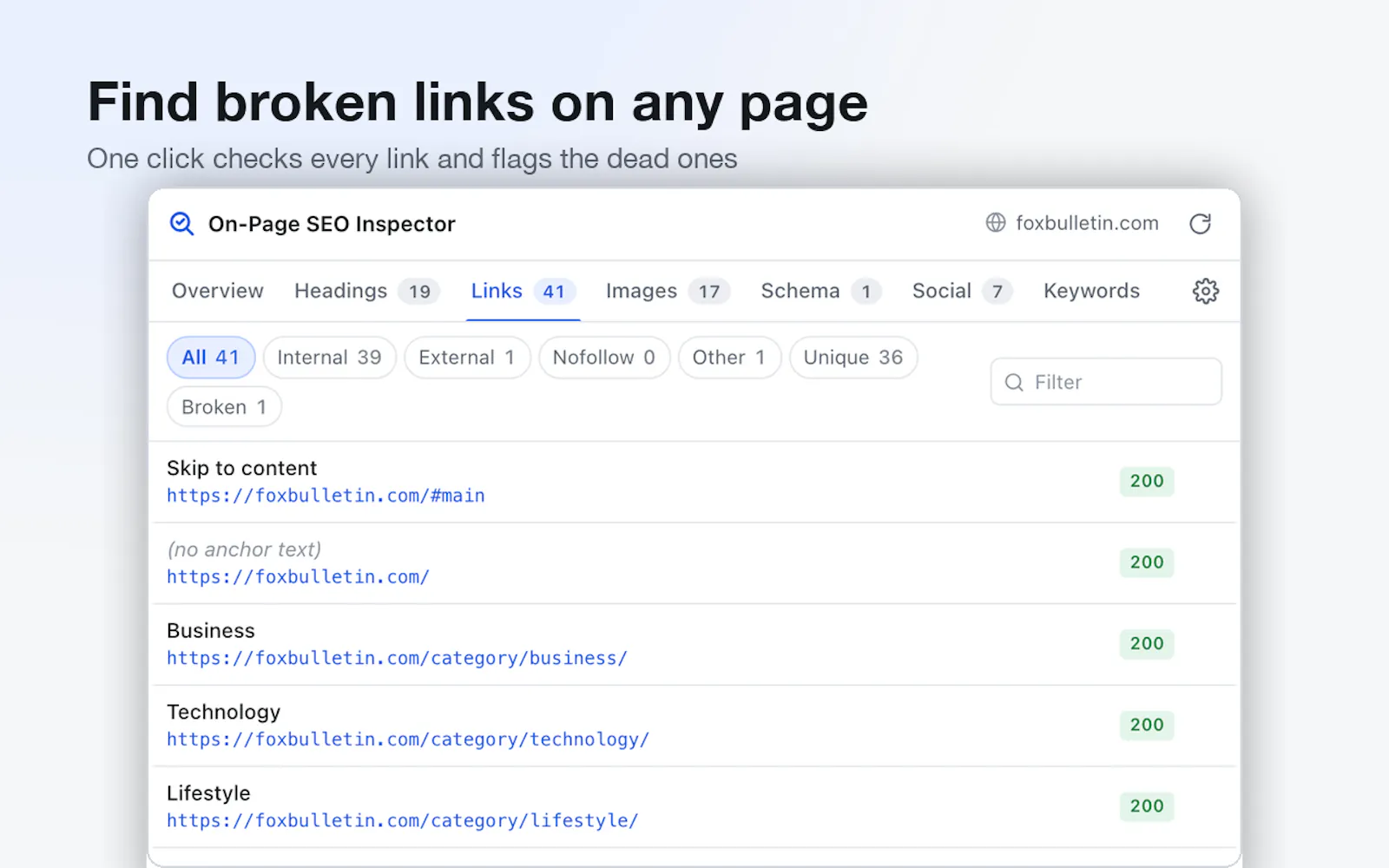Screen dimensions: 1389x868
Task: Switch to the Images tab
Action: pyautogui.click(x=668, y=291)
